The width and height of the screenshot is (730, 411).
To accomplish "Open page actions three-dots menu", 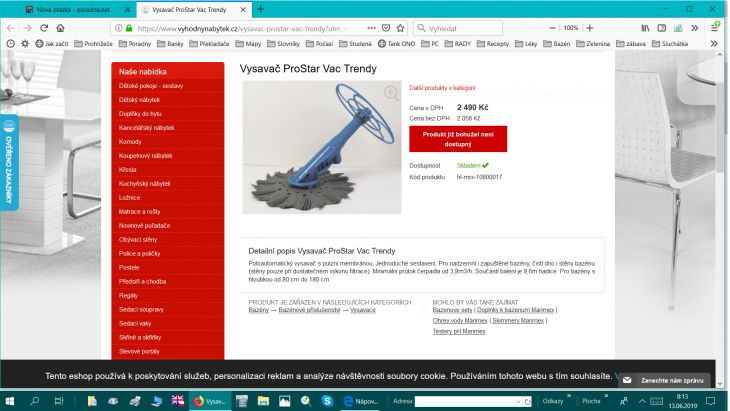I will 371,28.
